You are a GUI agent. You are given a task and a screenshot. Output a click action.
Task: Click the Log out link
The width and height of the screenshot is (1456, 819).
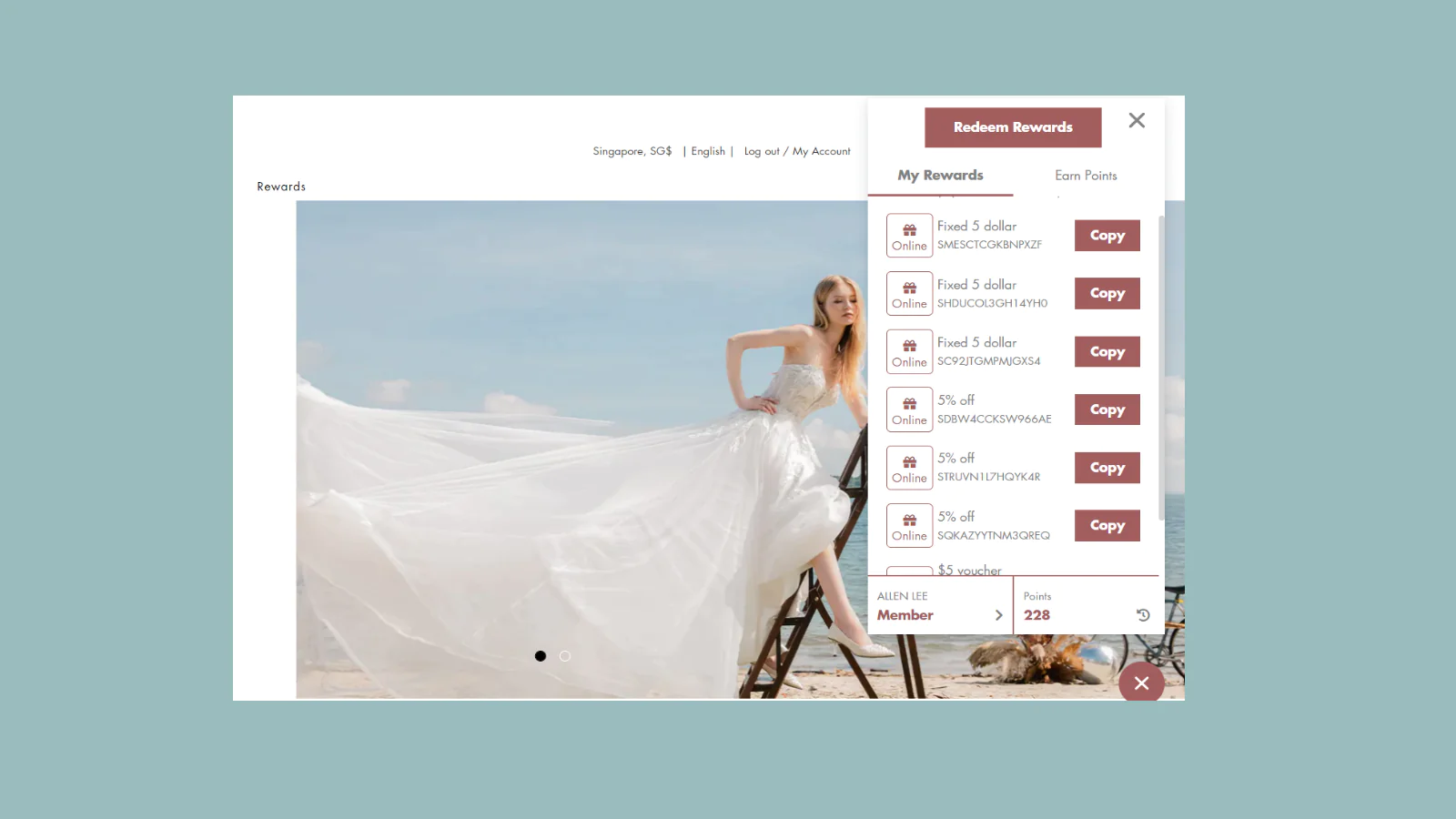click(762, 151)
